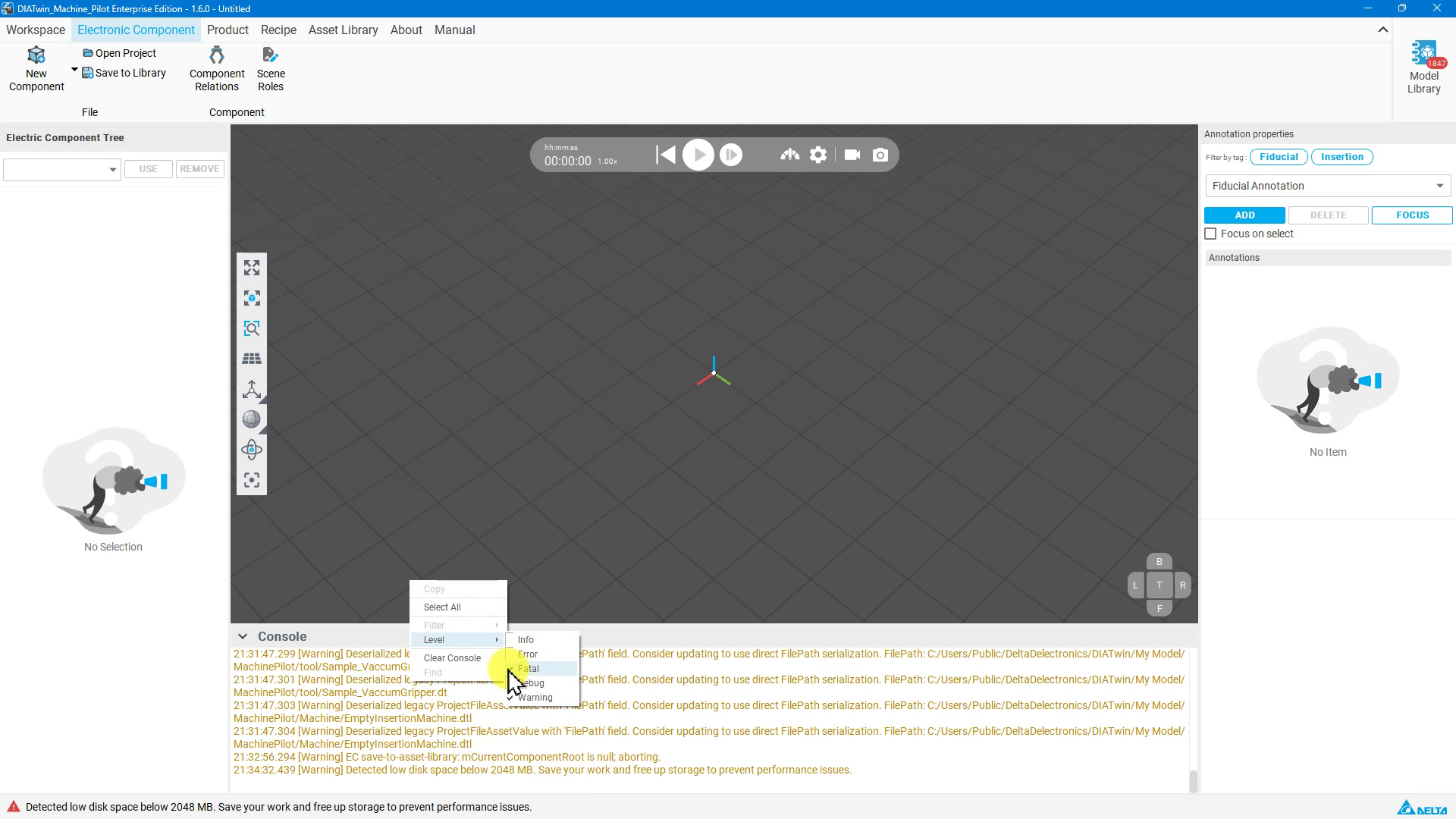
Task: Click the video record camera icon
Action: [852, 155]
